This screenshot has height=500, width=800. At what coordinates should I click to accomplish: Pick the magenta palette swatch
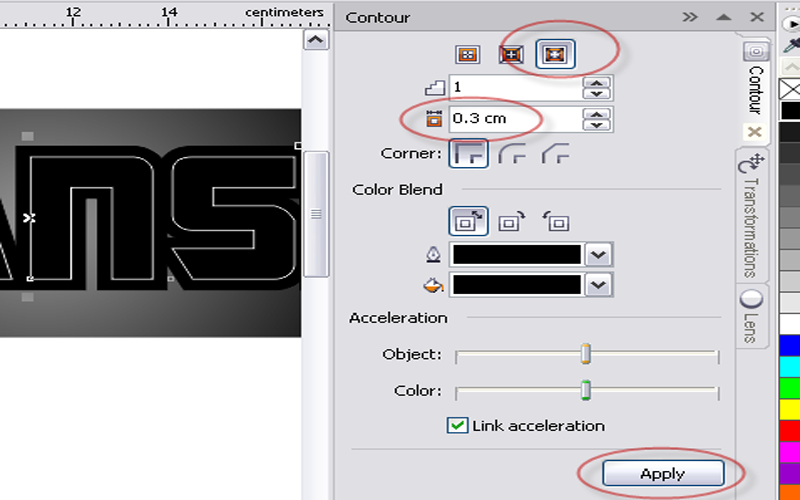pyautogui.click(x=790, y=452)
